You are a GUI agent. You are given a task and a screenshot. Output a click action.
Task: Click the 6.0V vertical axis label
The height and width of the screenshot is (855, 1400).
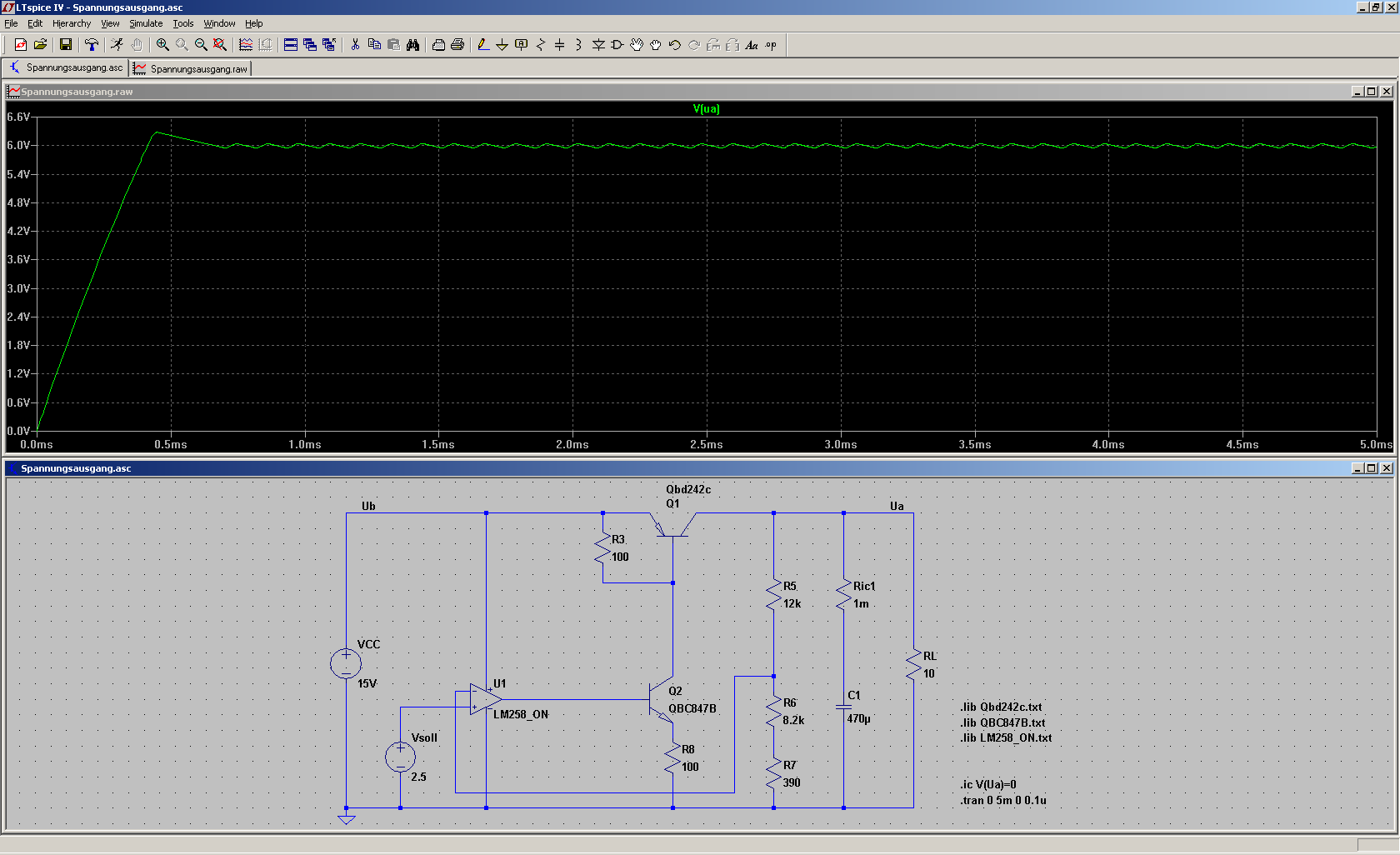click(x=18, y=145)
